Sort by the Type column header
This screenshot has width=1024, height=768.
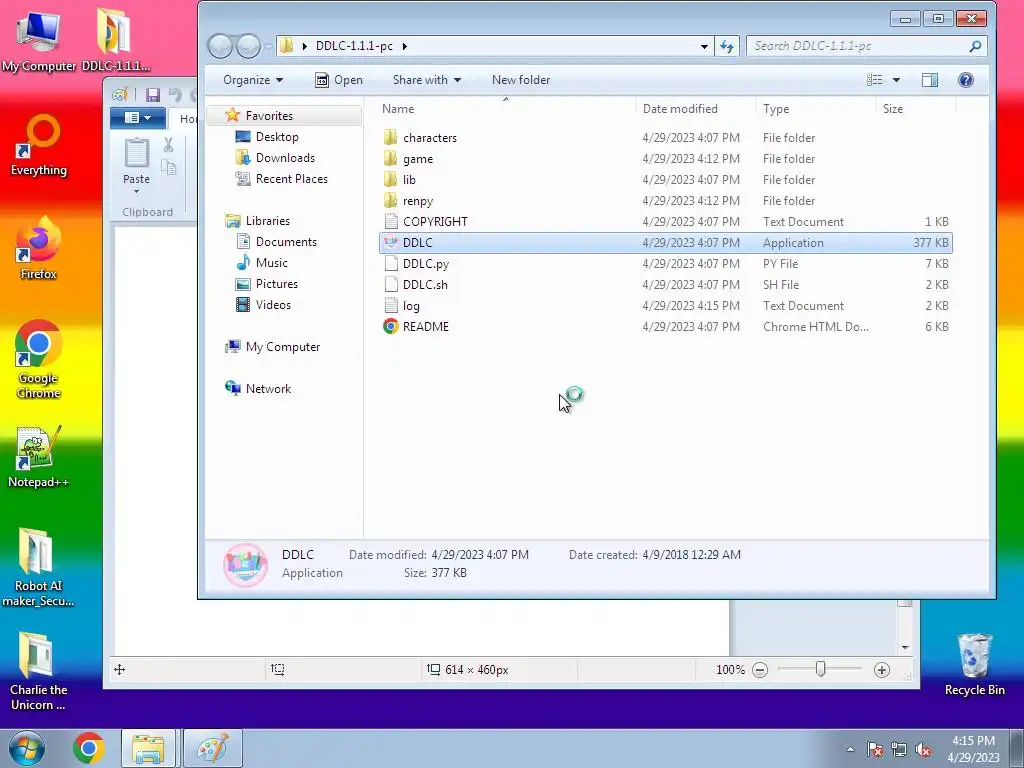point(816,109)
